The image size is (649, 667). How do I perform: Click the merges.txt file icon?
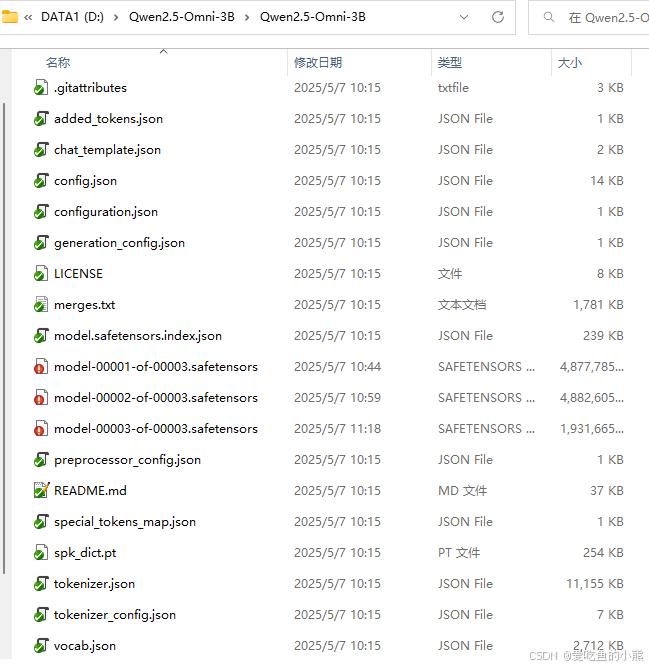[x=41, y=305]
